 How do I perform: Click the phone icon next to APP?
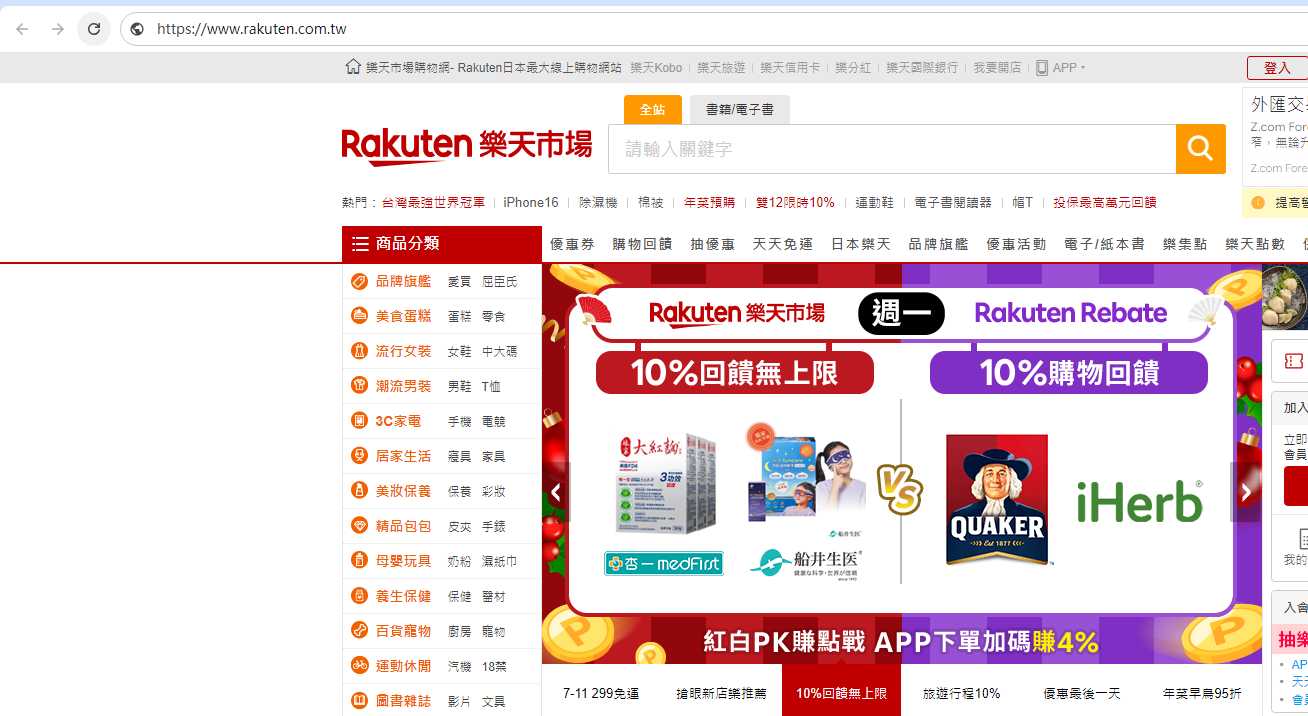(1042, 68)
